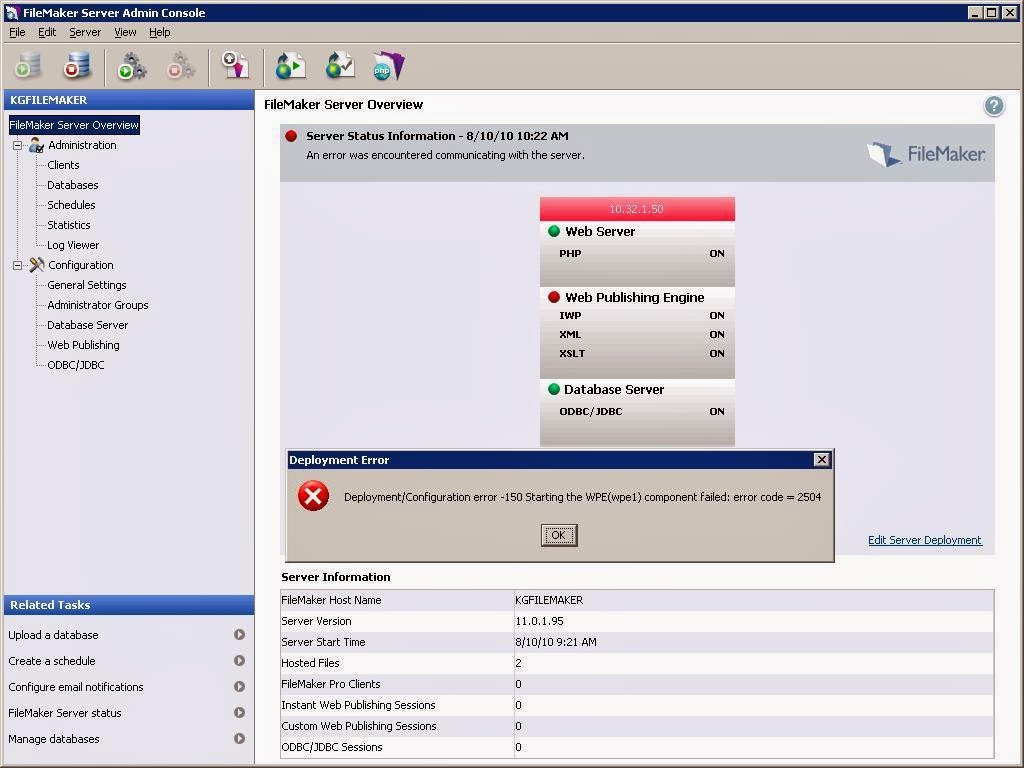The image size is (1024, 768).
Task: Open the Server menu
Action: pyautogui.click(x=85, y=32)
